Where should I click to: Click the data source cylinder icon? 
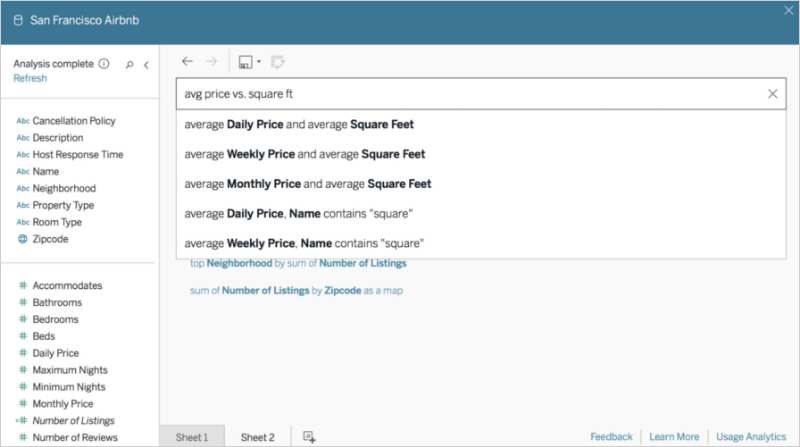click(18, 20)
